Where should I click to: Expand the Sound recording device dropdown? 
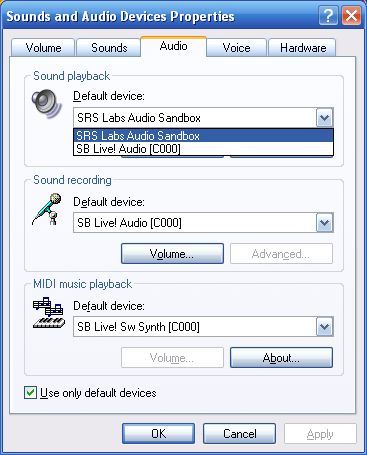pos(324,223)
